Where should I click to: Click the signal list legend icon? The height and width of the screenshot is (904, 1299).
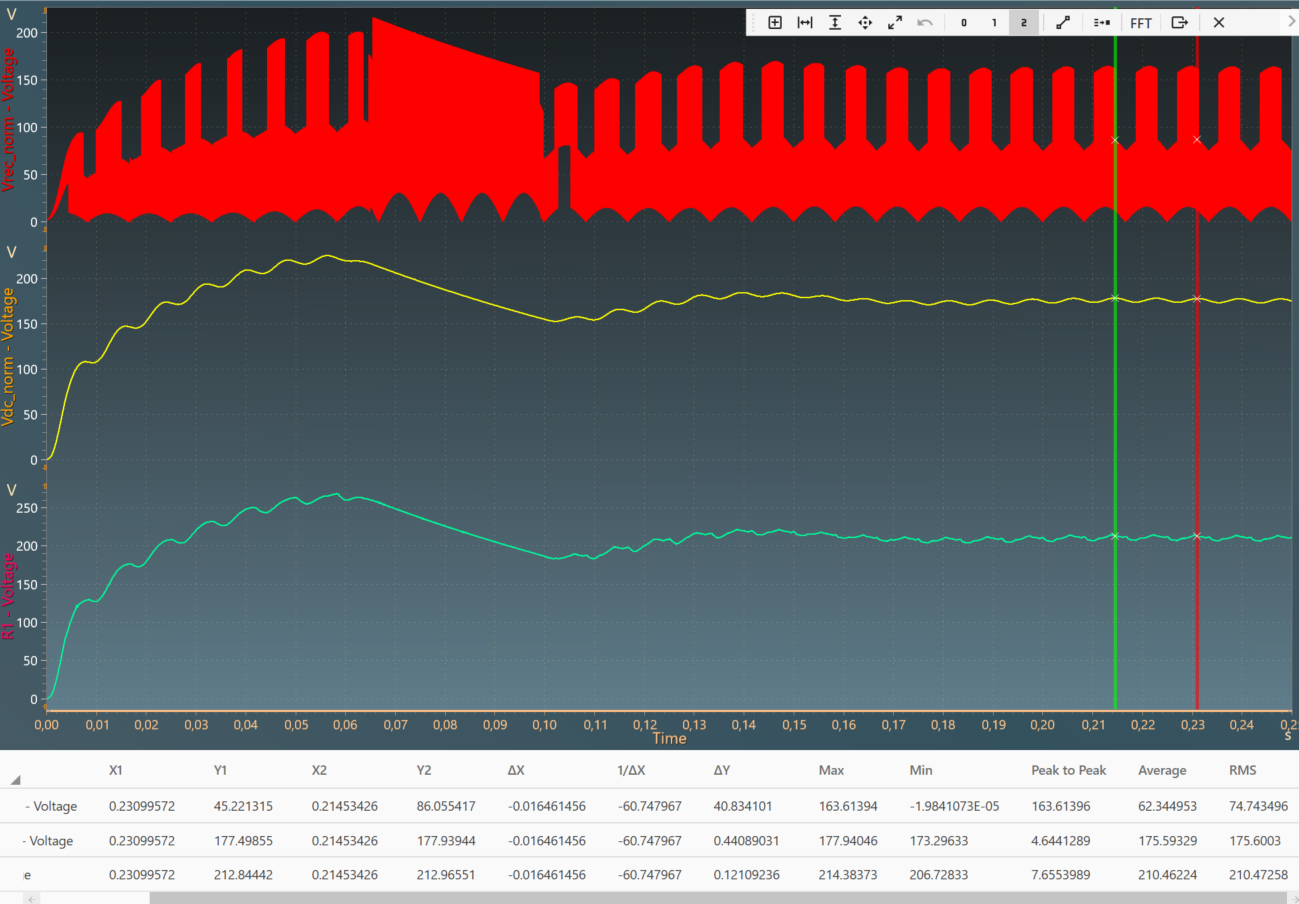point(1101,23)
